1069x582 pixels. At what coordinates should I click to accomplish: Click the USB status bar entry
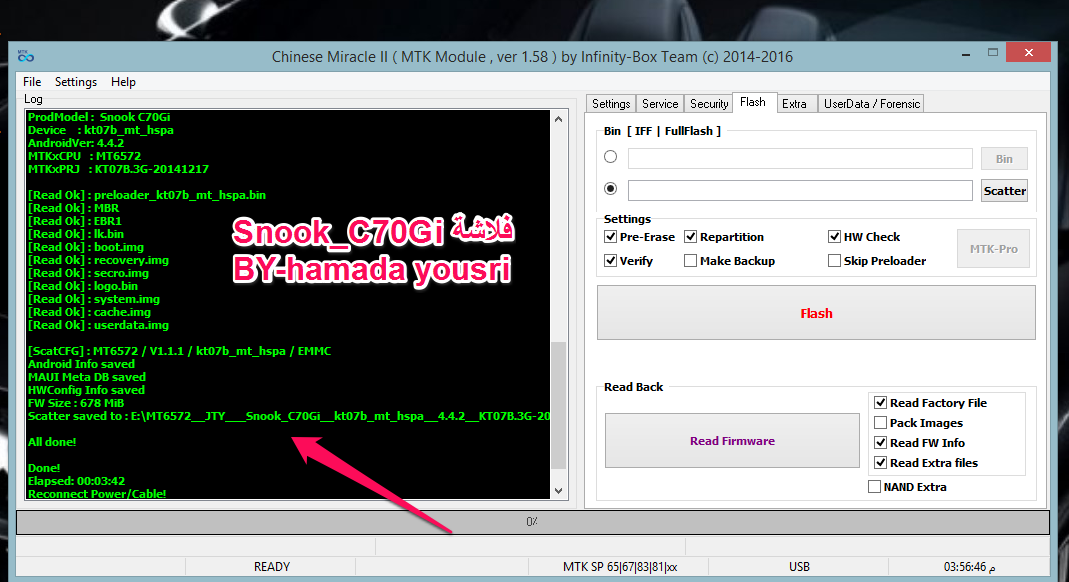799,566
